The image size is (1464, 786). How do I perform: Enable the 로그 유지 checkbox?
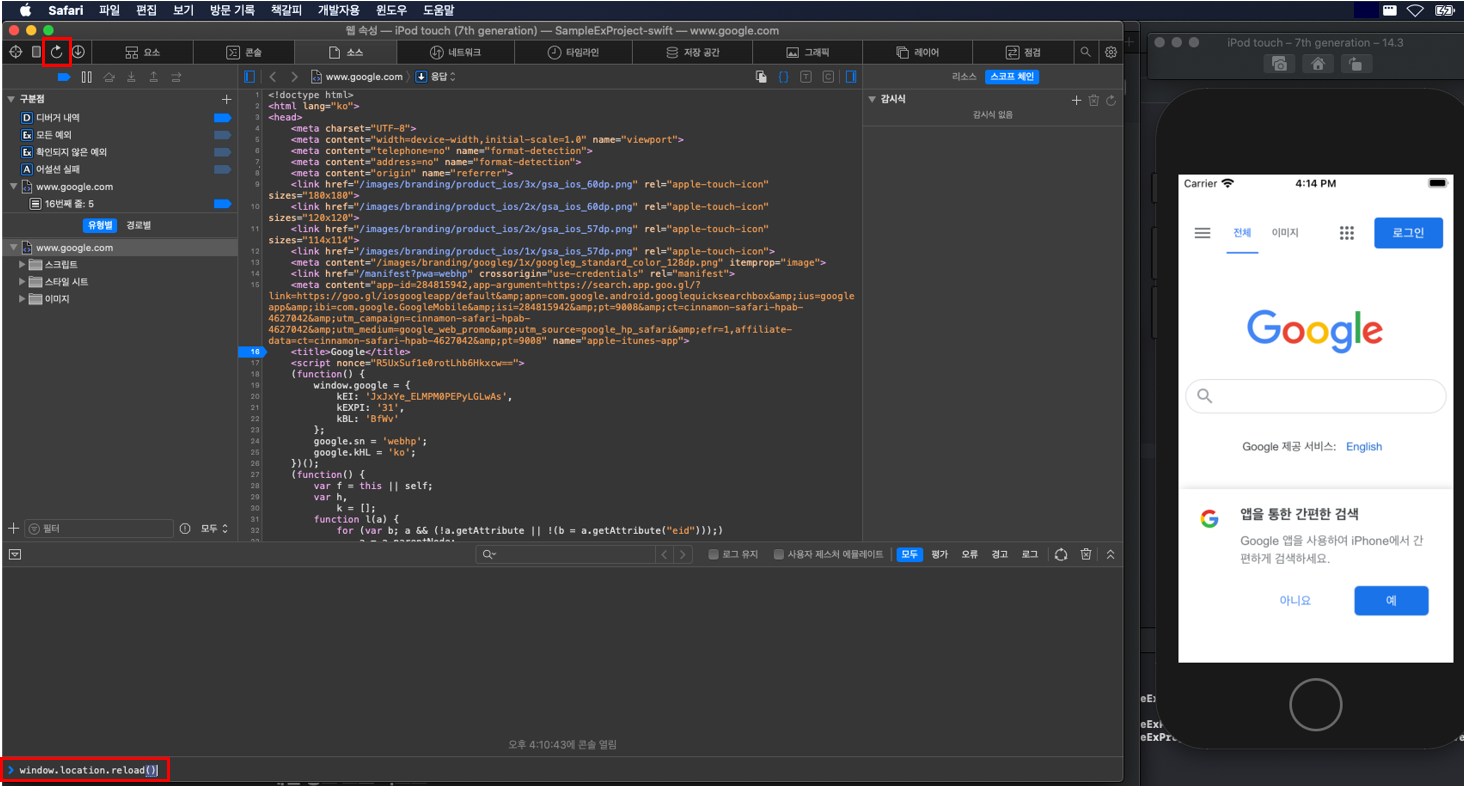pyautogui.click(x=714, y=554)
